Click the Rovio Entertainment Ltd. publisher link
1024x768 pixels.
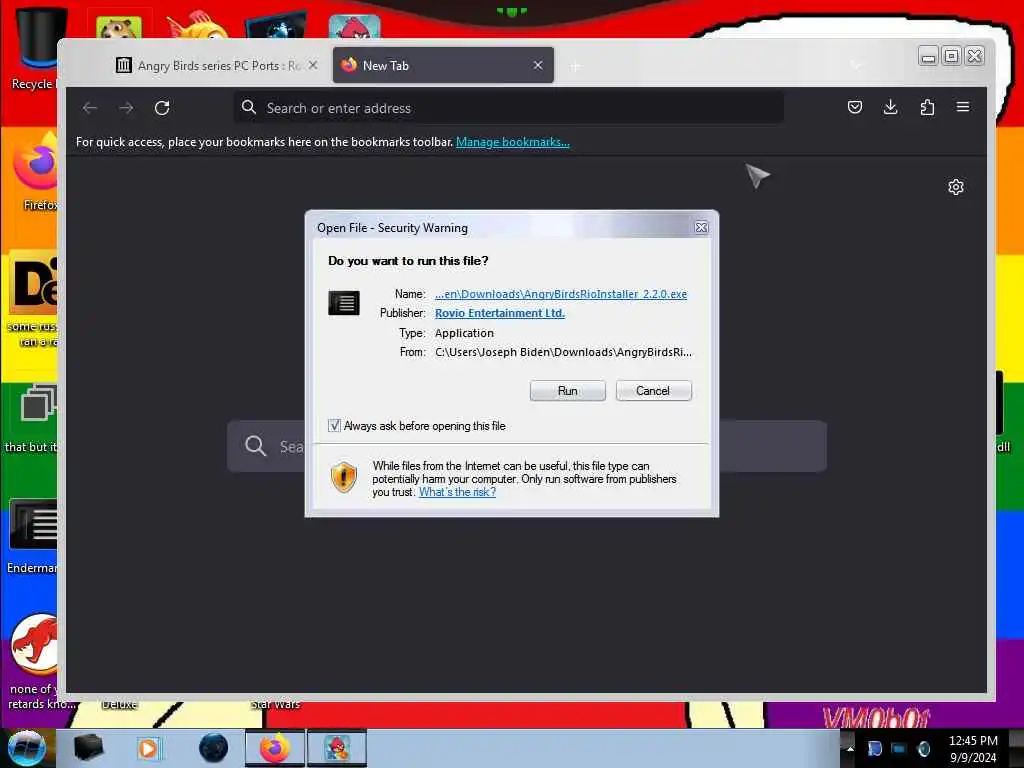click(x=500, y=313)
